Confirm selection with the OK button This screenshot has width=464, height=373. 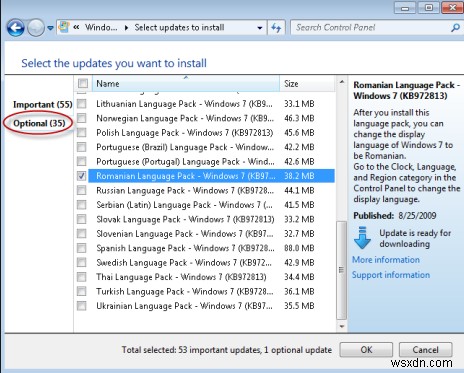pos(366,350)
